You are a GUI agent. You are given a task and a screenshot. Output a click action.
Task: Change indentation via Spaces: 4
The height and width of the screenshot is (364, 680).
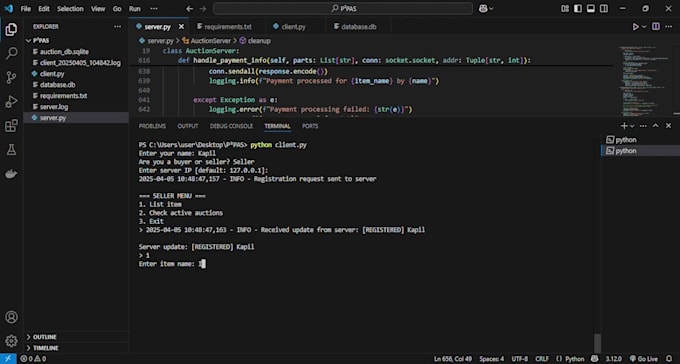pyautogui.click(x=492, y=359)
